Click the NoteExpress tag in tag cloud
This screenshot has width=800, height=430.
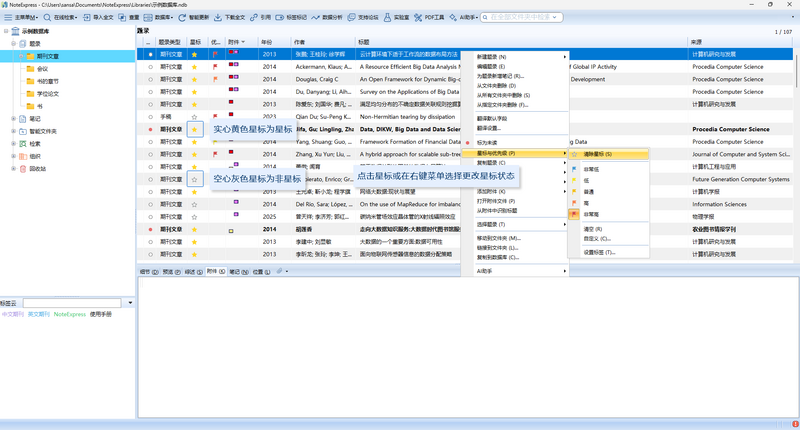coord(70,314)
